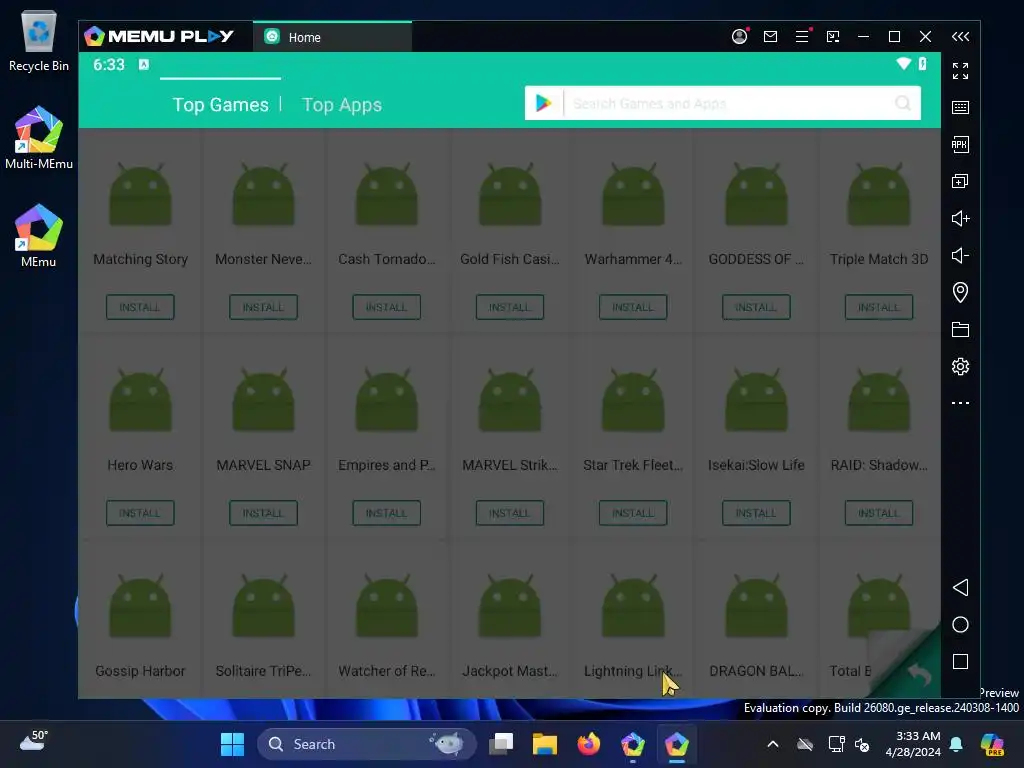Click the input method icon beside 6:33

(x=144, y=64)
